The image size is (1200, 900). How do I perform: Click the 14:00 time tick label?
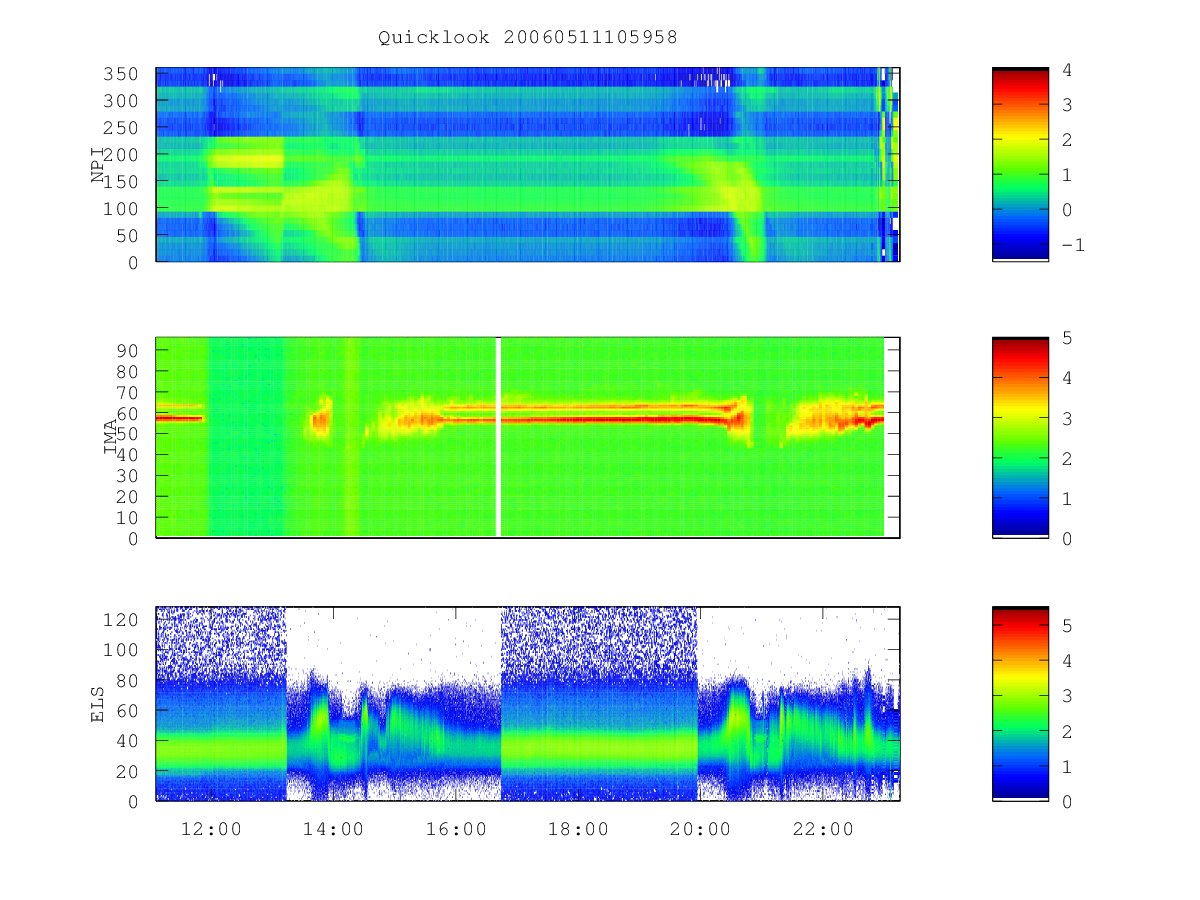(x=333, y=829)
